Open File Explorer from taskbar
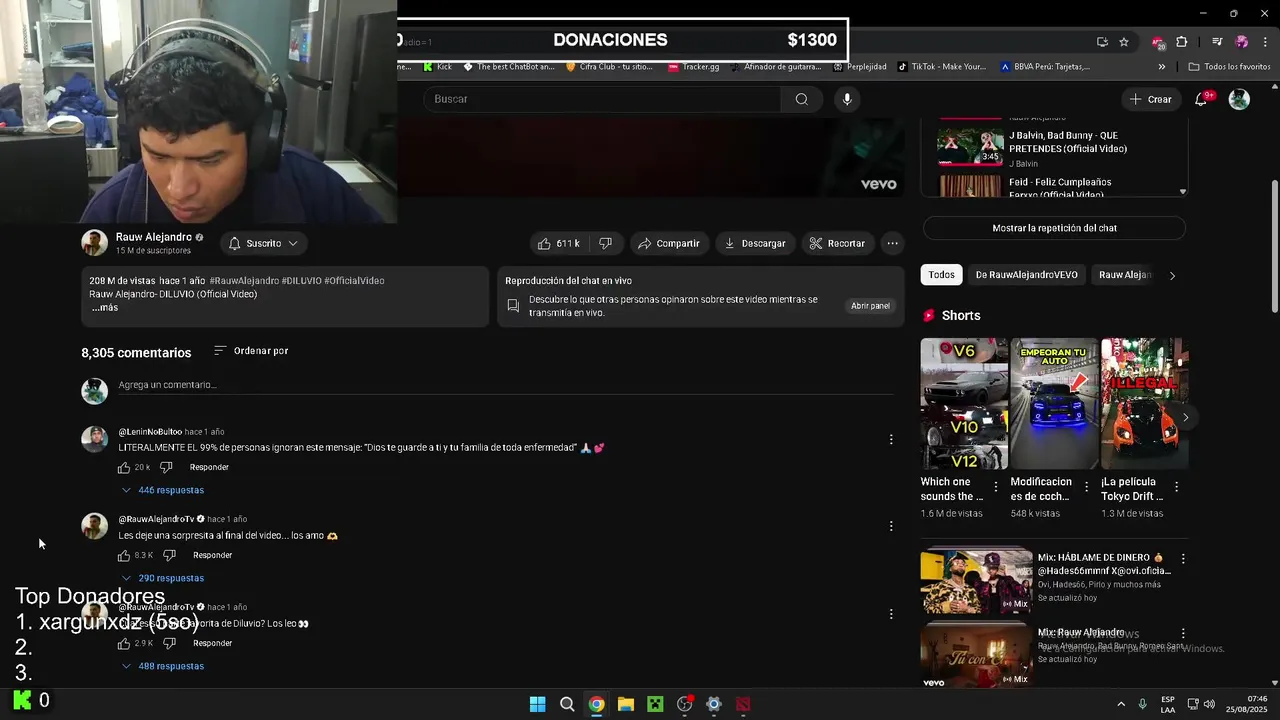 (x=625, y=704)
